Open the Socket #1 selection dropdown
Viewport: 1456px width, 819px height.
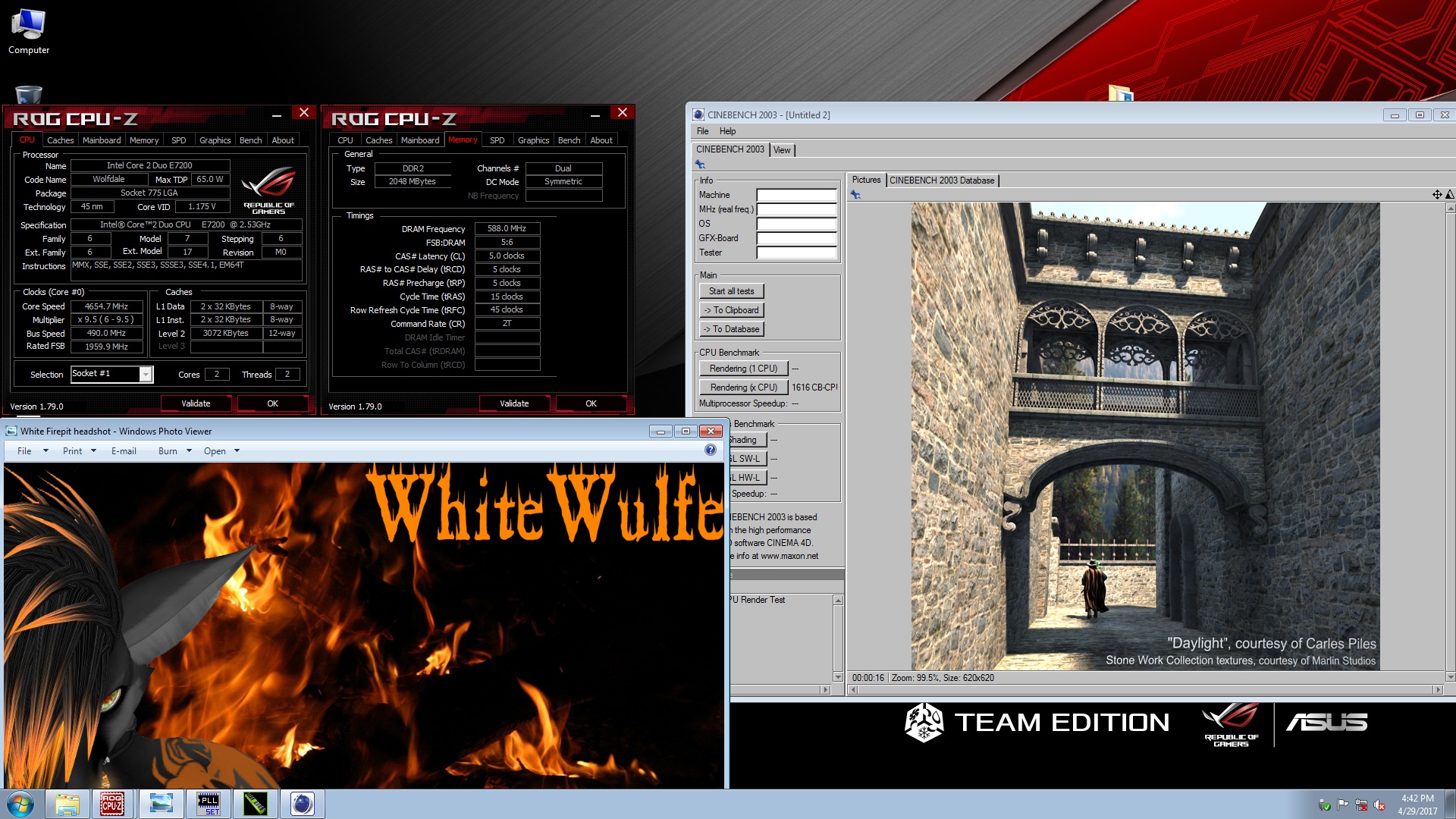click(146, 374)
